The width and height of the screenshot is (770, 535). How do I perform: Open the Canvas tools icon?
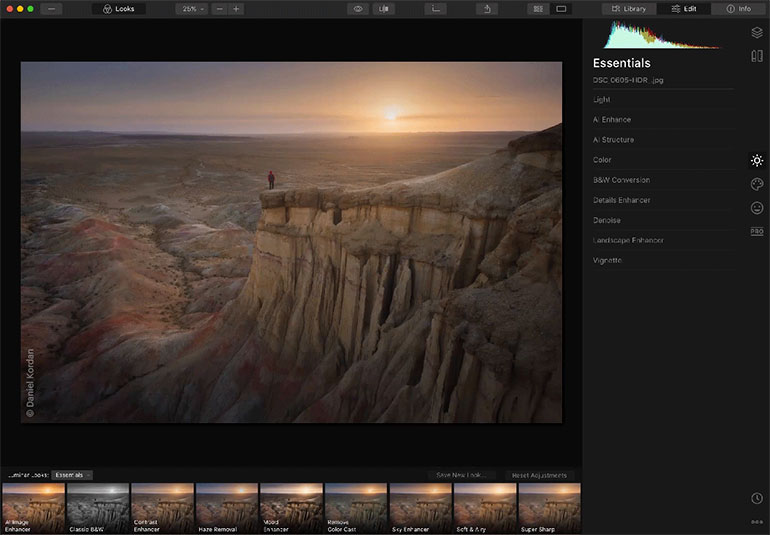click(757, 56)
